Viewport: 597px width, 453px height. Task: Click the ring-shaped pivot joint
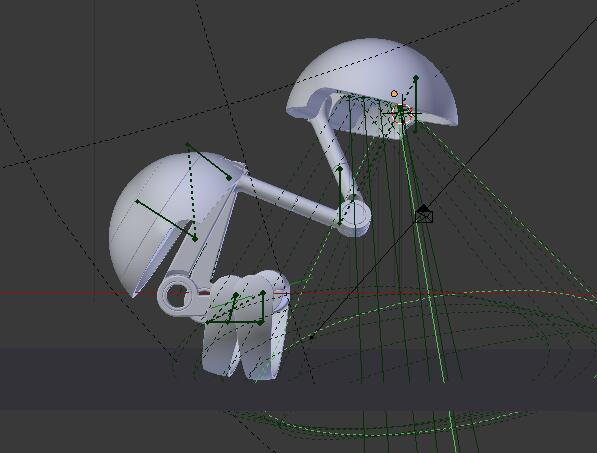tap(177, 293)
